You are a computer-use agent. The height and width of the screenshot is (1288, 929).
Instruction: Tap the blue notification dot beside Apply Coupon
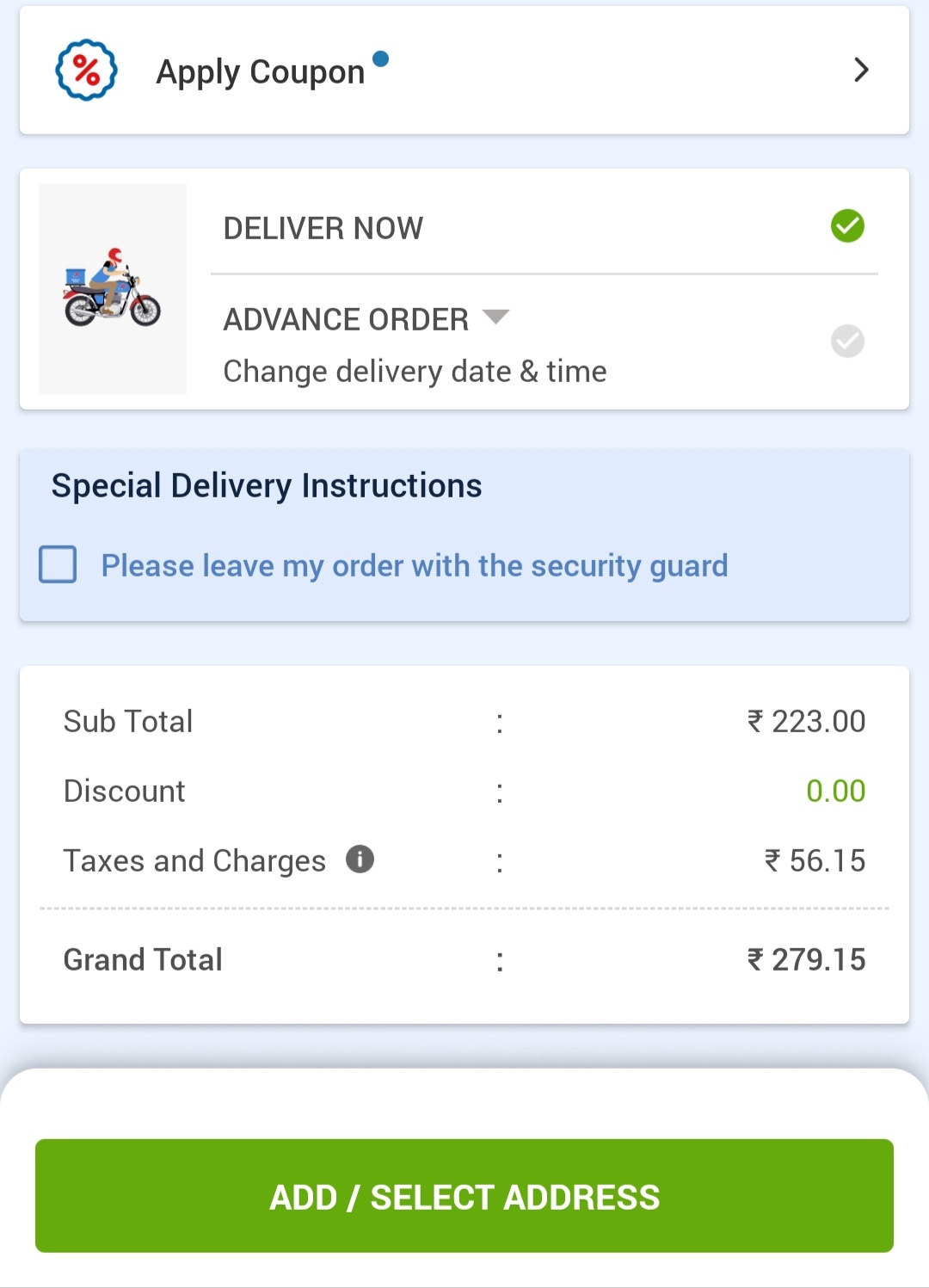[x=380, y=59]
